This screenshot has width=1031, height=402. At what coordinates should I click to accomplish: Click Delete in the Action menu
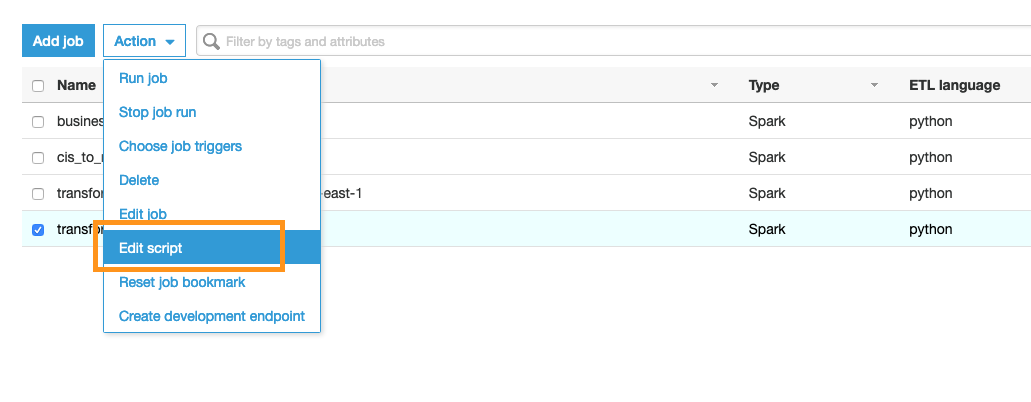pyautogui.click(x=139, y=180)
